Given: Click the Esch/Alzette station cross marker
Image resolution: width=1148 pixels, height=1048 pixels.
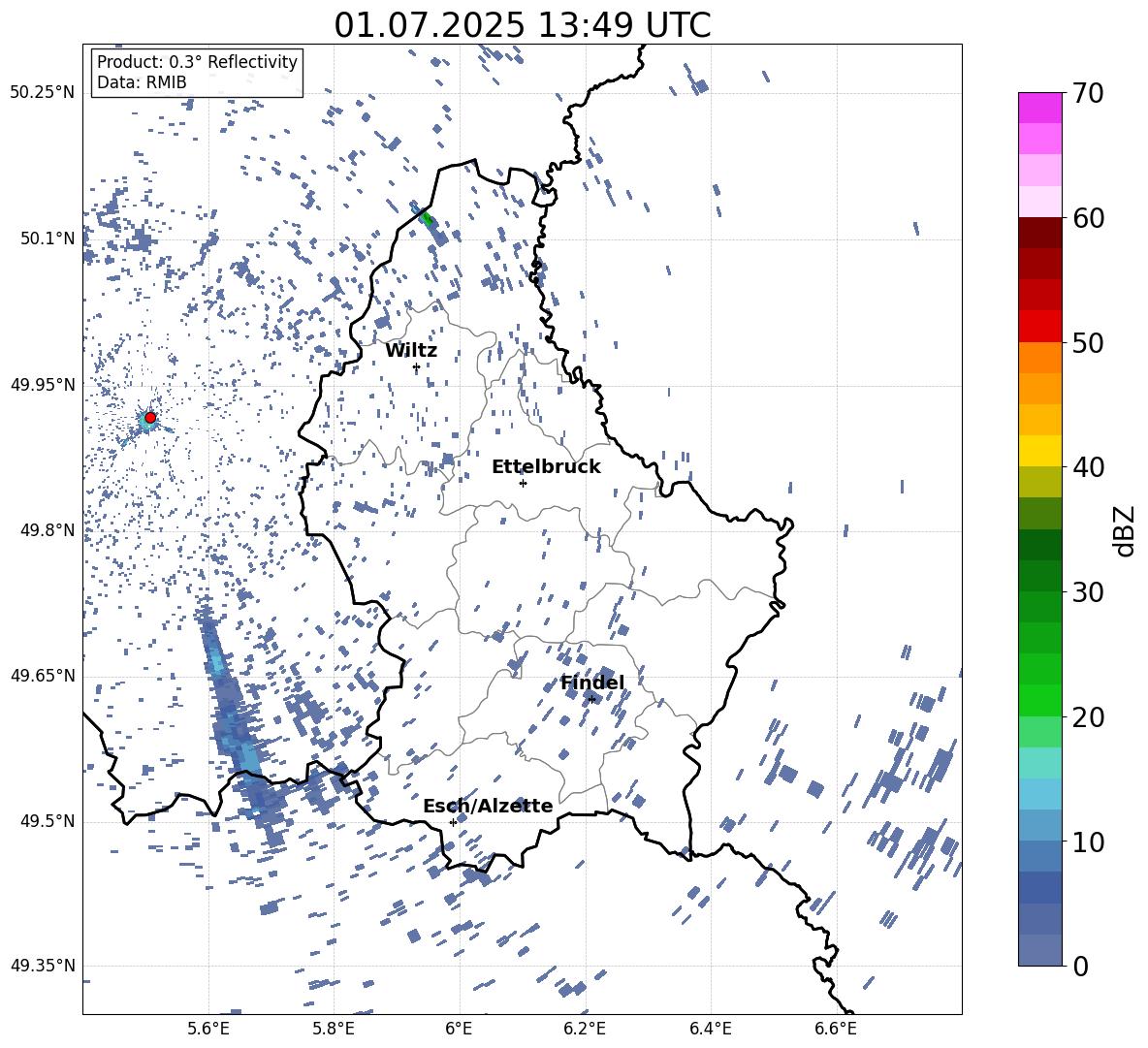Looking at the screenshot, I should tap(453, 822).
